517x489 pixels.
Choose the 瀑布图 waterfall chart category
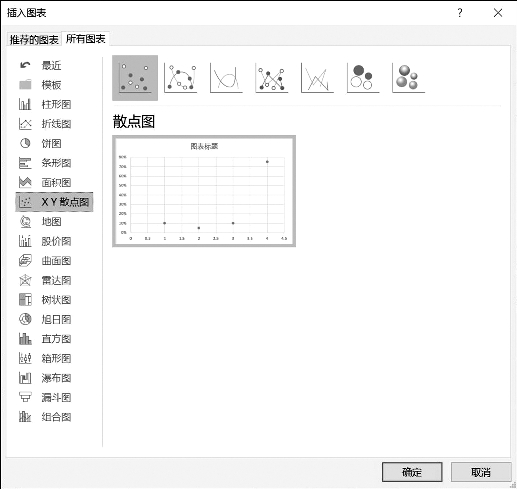tap(45, 378)
